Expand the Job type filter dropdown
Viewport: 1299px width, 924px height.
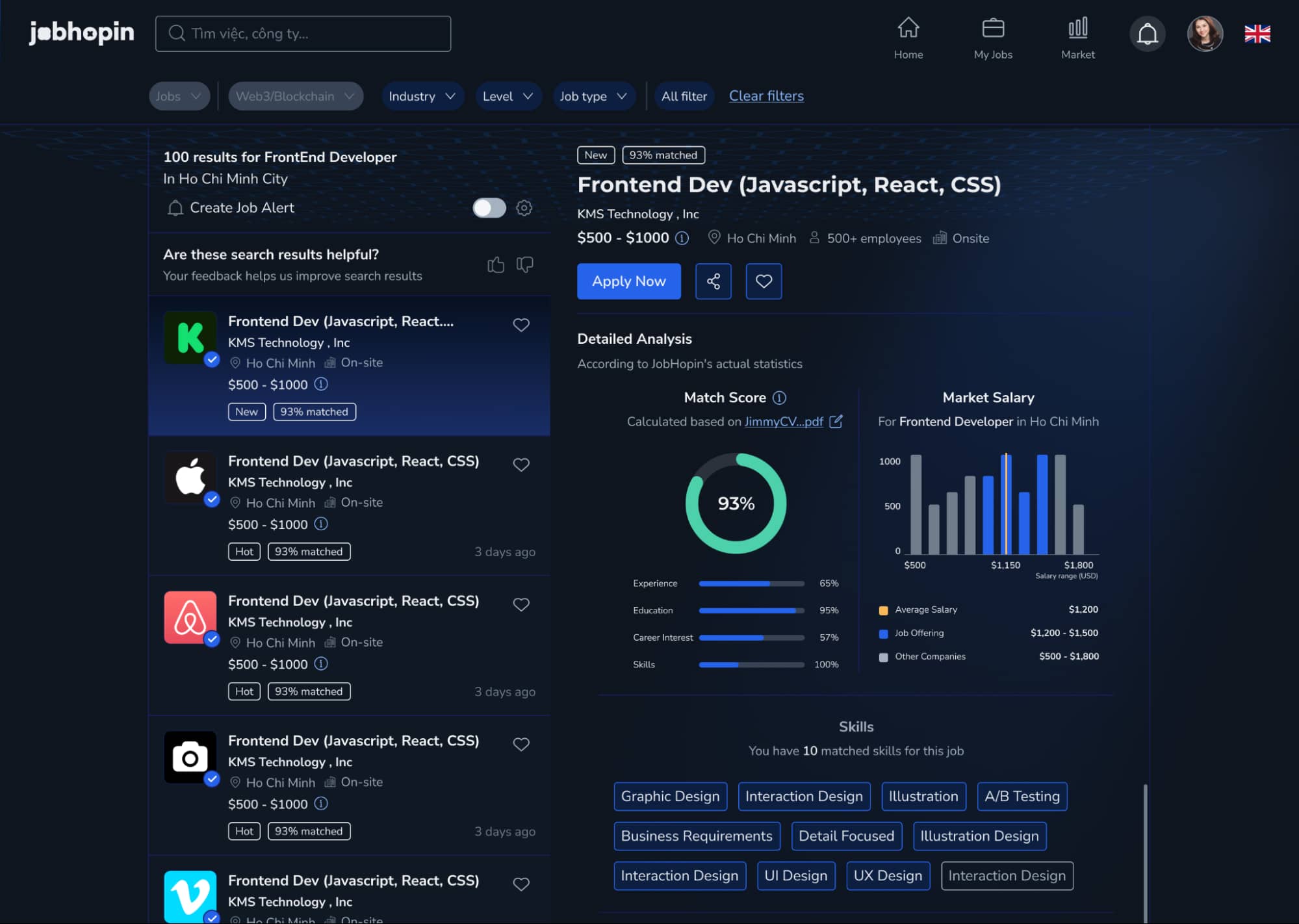[592, 96]
